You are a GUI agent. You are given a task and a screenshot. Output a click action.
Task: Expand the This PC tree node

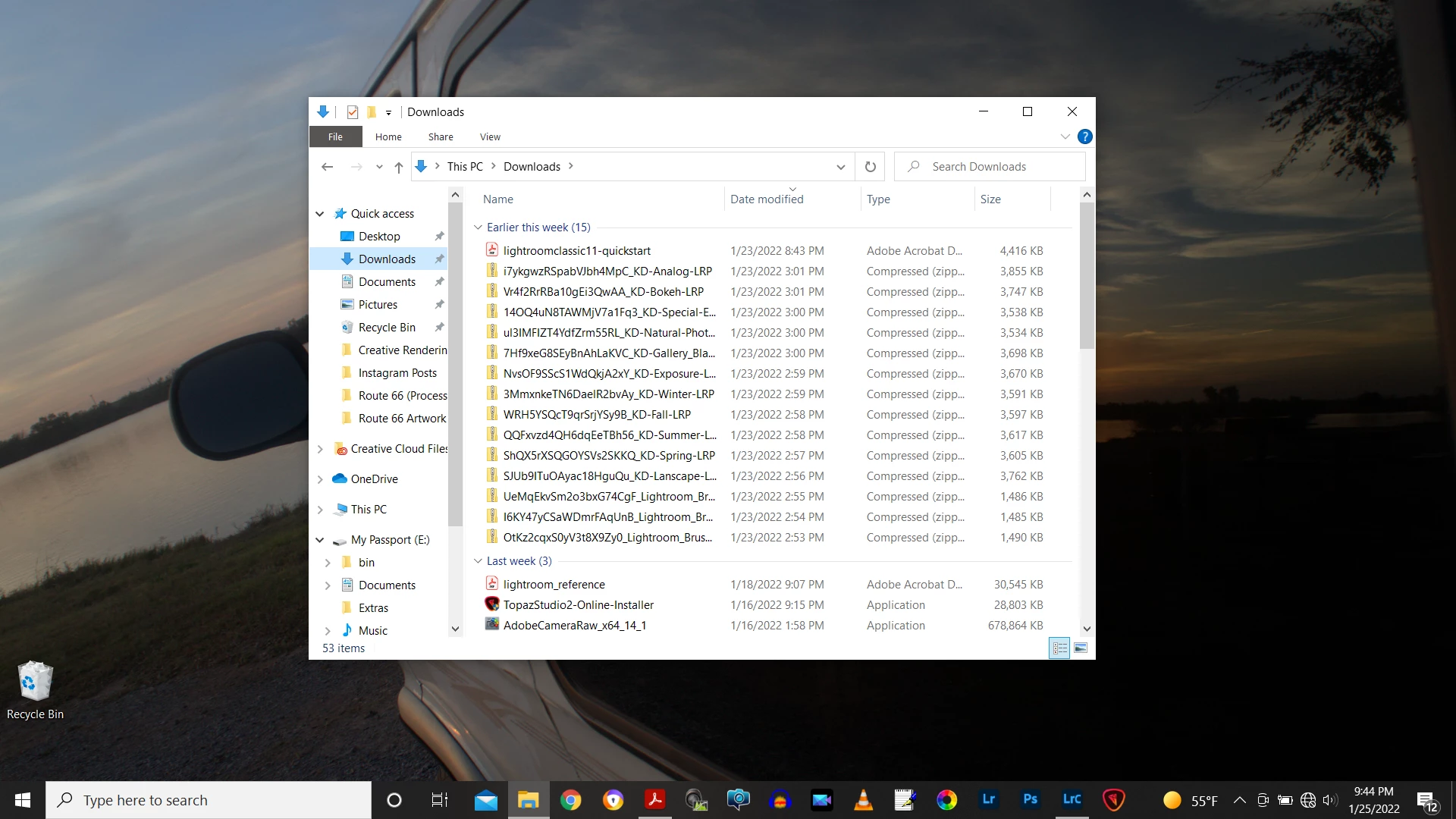point(320,510)
